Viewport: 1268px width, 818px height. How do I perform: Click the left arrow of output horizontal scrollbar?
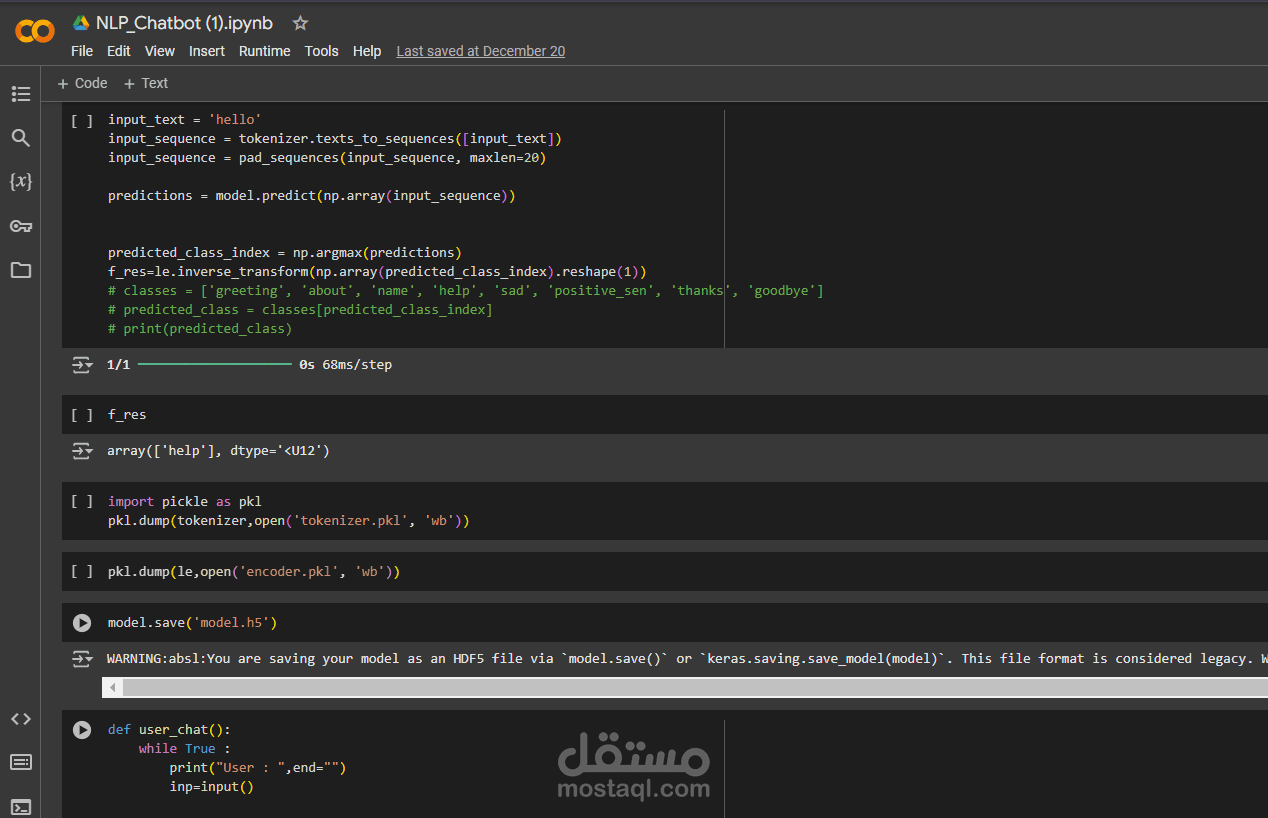[113, 688]
